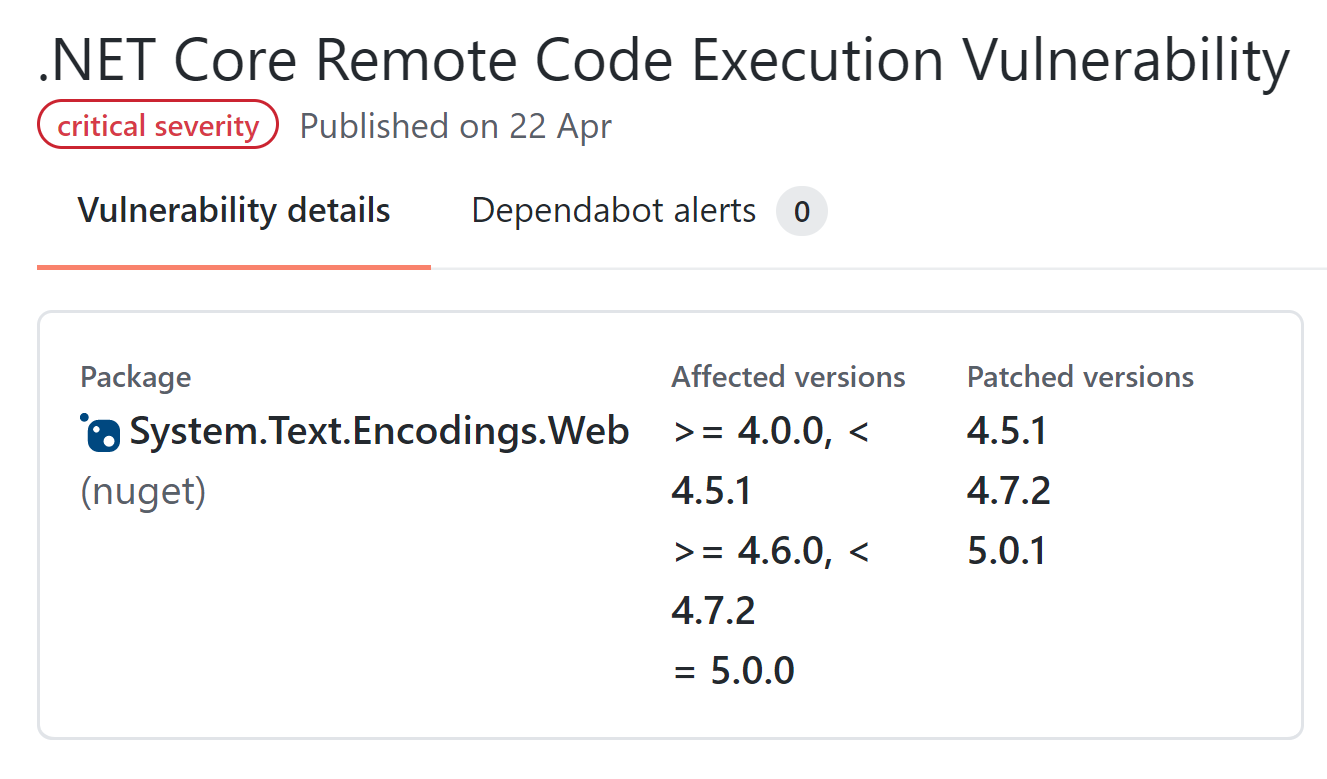Switch to the Vulnerability details tab

coord(234,211)
